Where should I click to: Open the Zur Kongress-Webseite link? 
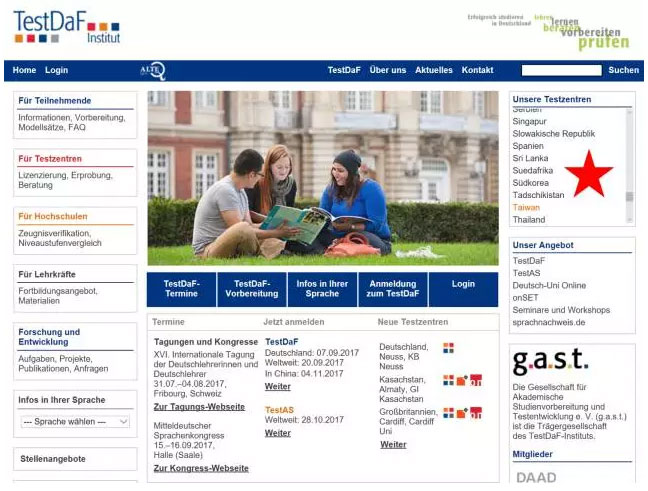coord(201,468)
